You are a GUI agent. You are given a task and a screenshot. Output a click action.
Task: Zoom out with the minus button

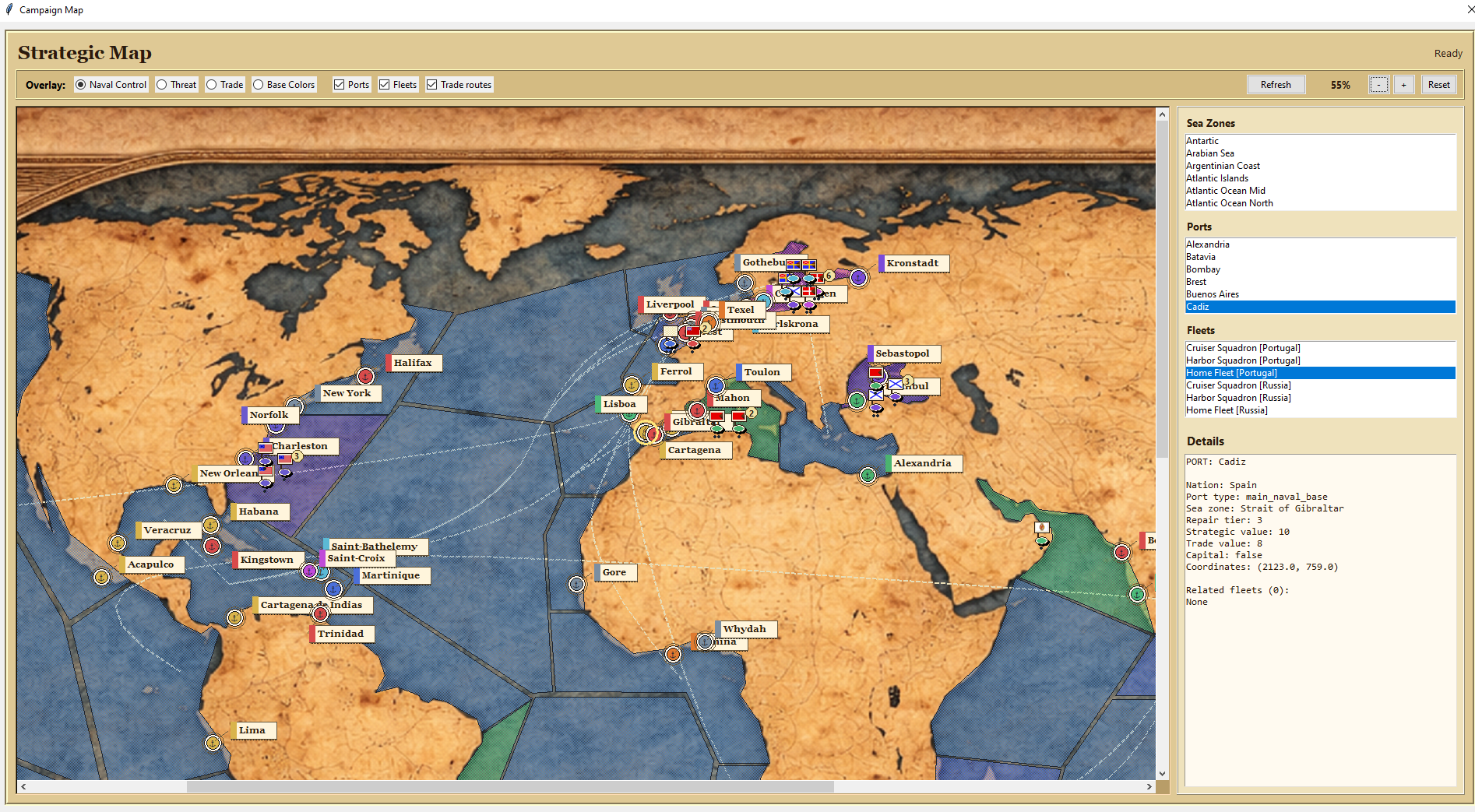pyautogui.click(x=1378, y=85)
